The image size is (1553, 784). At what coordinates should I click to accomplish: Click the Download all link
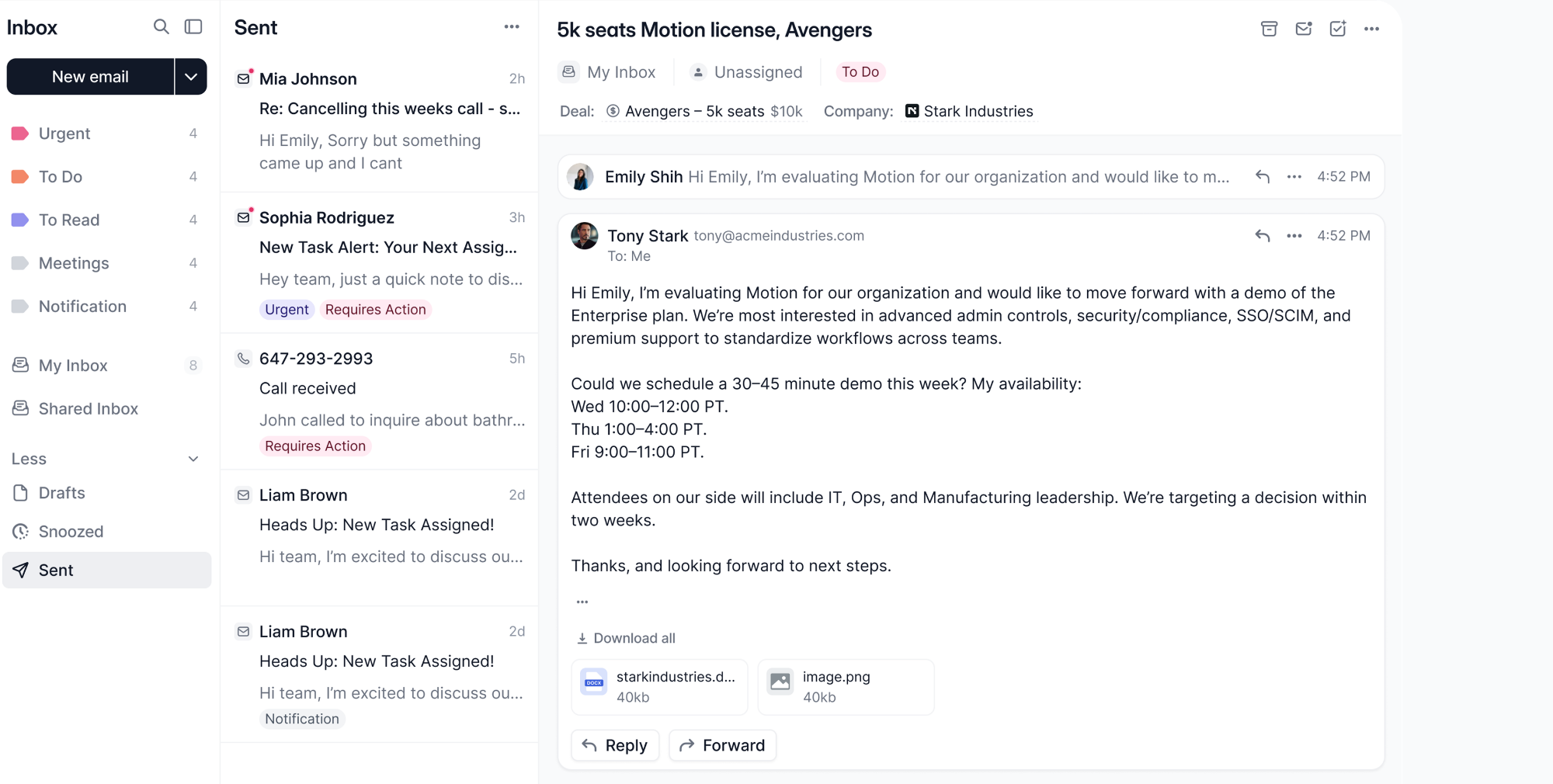point(626,638)
